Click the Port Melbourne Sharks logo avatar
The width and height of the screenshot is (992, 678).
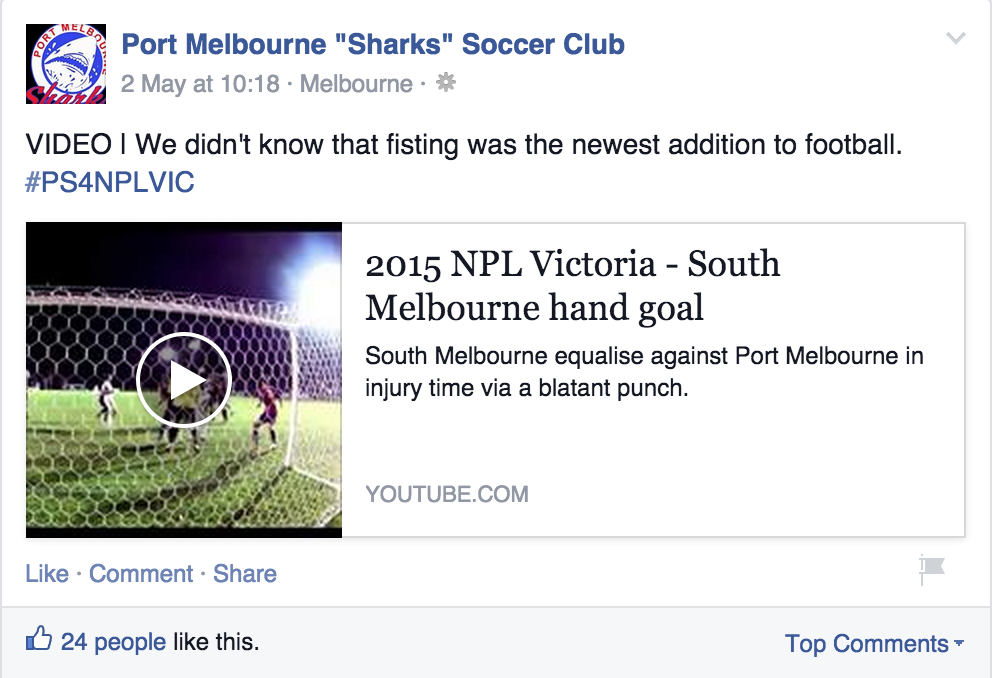66,64
